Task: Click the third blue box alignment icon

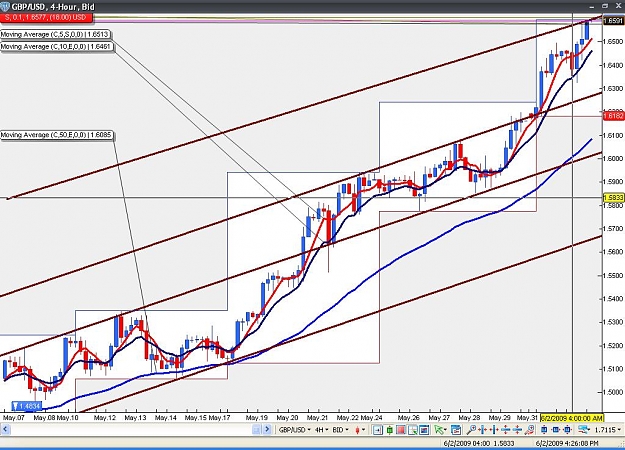Action: pyautogui.click(x=567, y=430)
